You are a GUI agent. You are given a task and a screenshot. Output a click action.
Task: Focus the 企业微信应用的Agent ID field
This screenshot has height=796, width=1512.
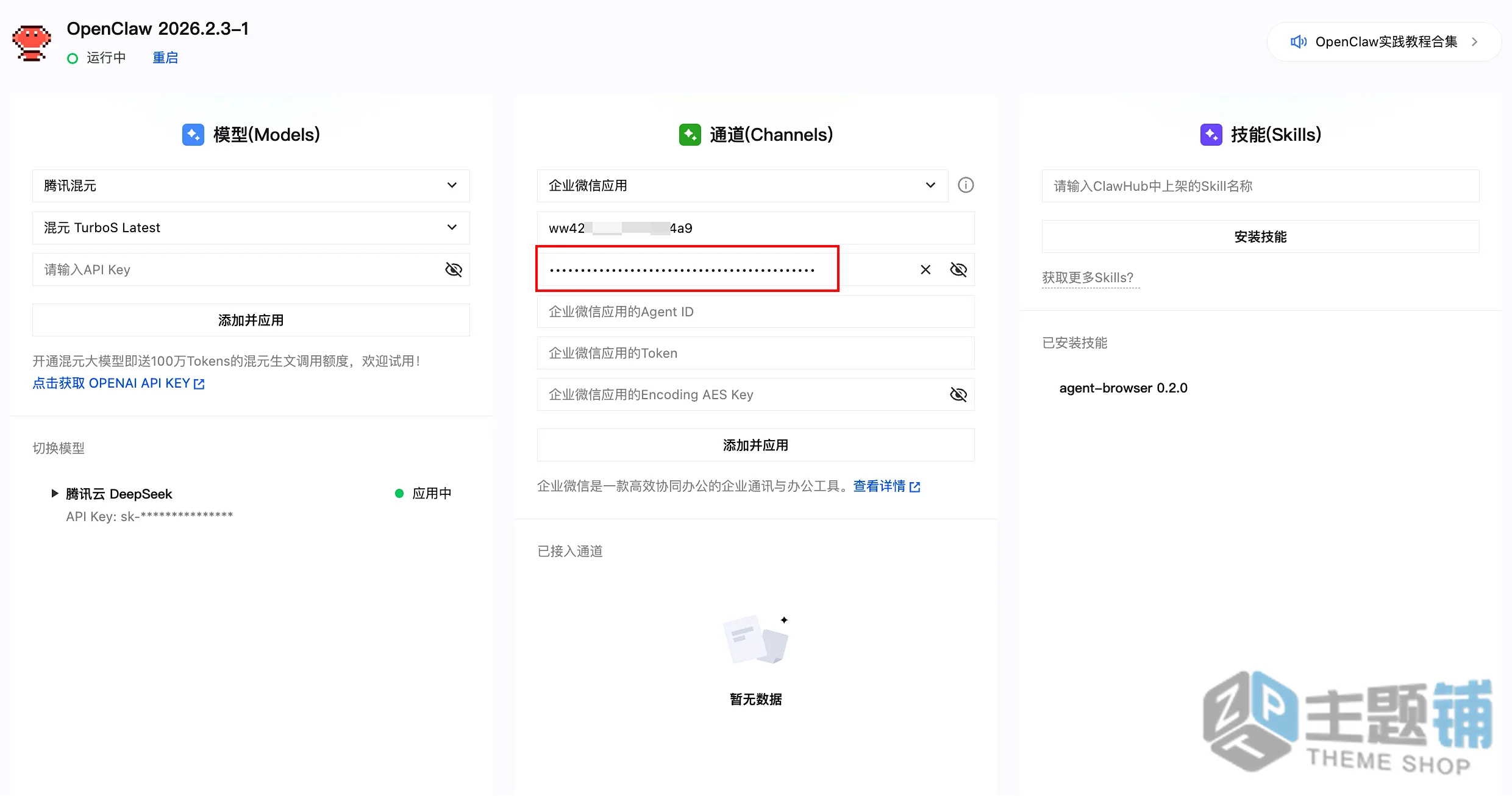click(756, 311)
